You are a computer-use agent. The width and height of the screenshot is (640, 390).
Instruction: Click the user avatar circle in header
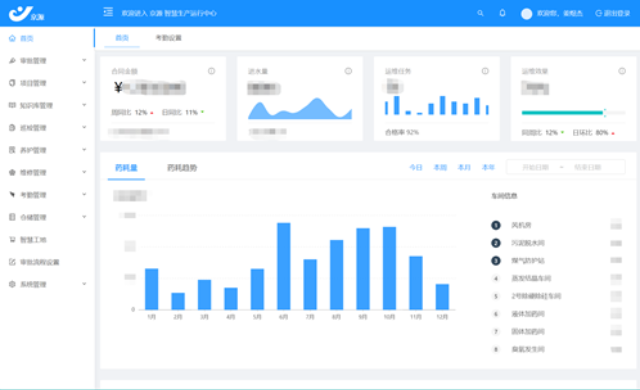click(527, 13)
